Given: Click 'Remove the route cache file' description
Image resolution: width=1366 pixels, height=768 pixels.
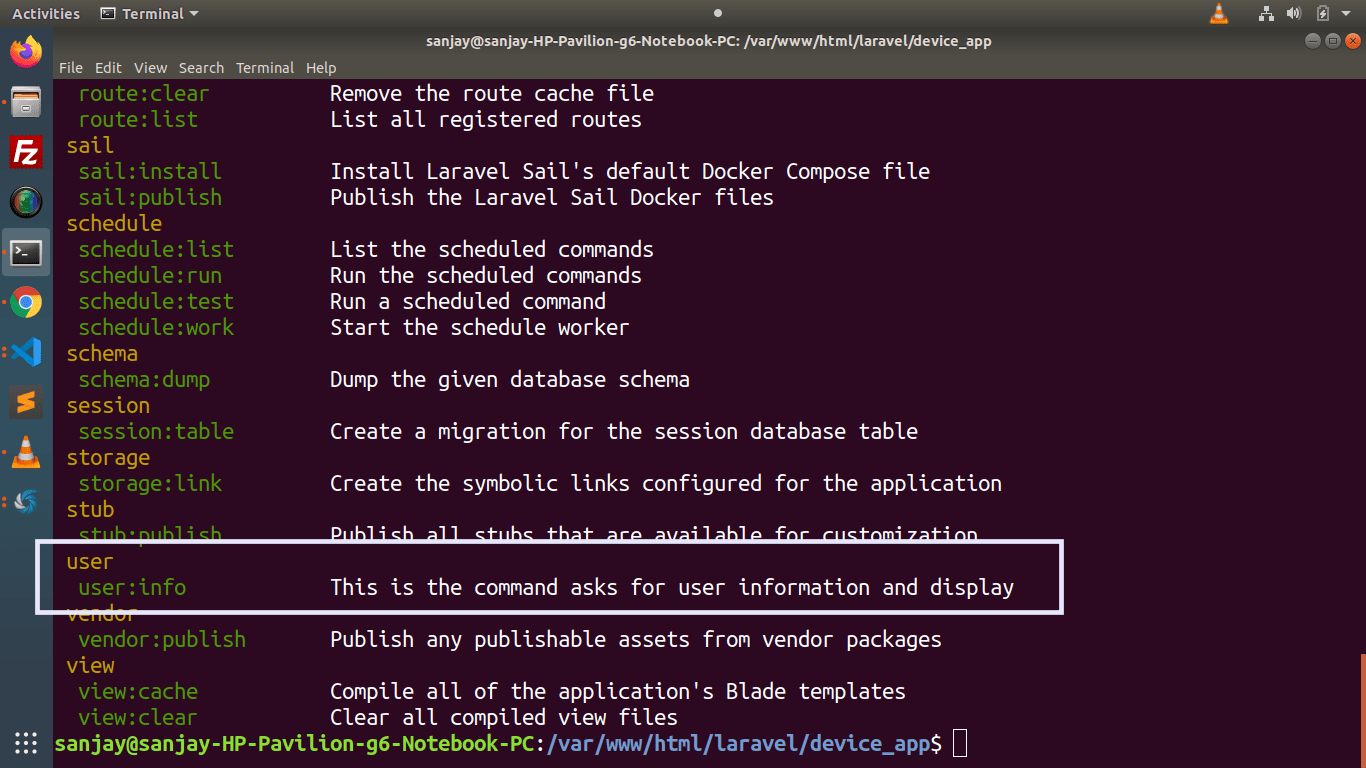Looking at the screenshot, I should (x=492, y=94).
